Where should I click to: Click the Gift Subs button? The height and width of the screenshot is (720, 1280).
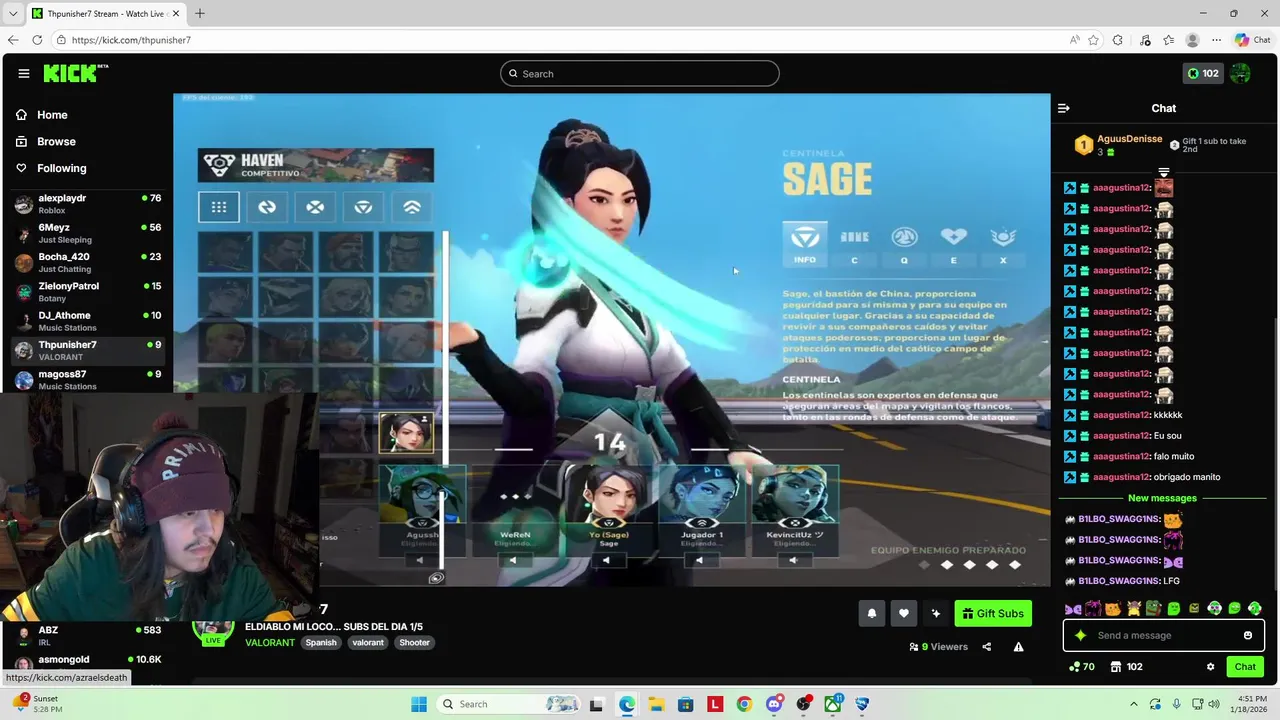coord(993,614)
